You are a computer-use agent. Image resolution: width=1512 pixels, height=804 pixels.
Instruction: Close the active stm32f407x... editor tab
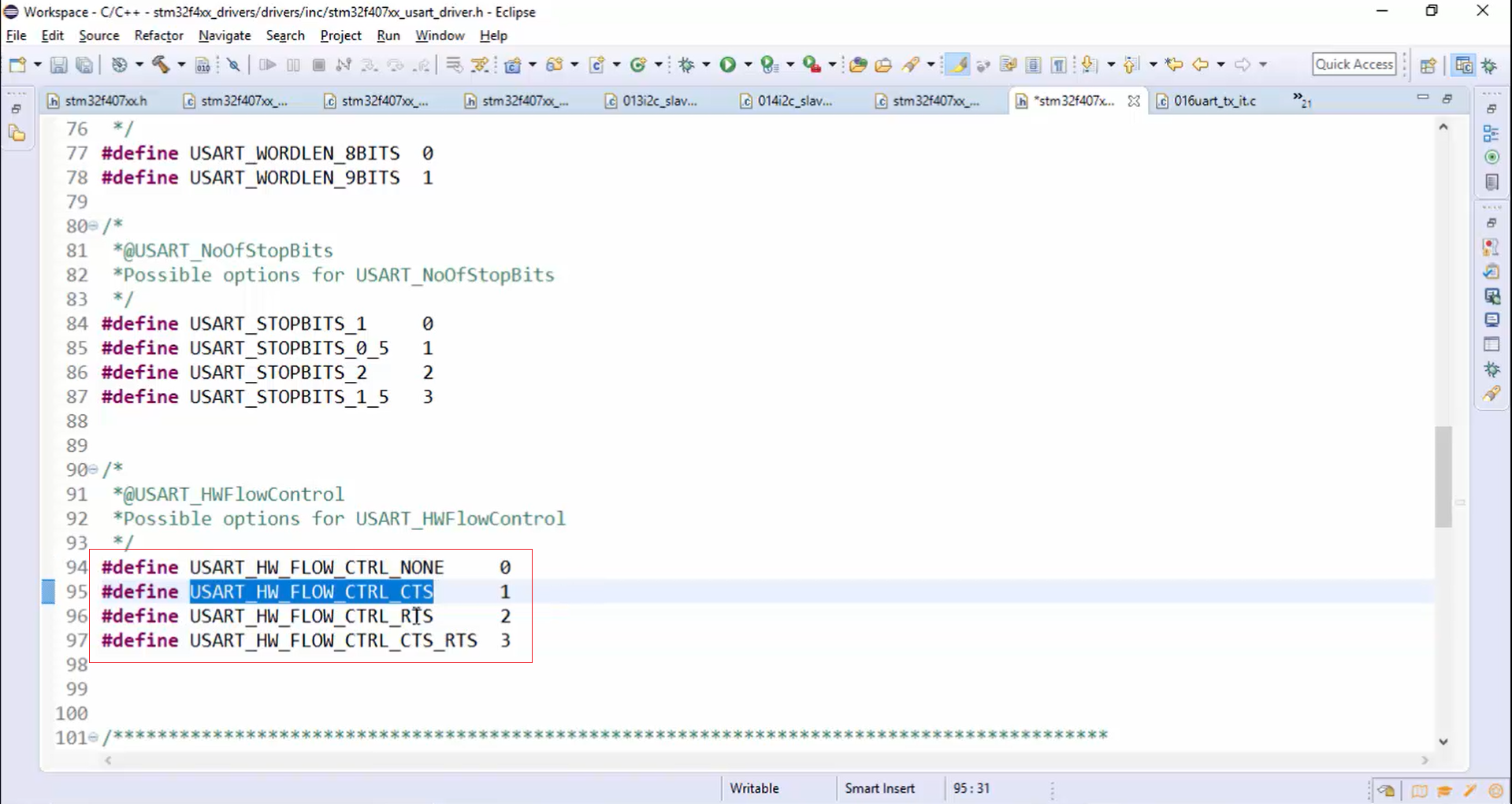(x=1133, y=101)
